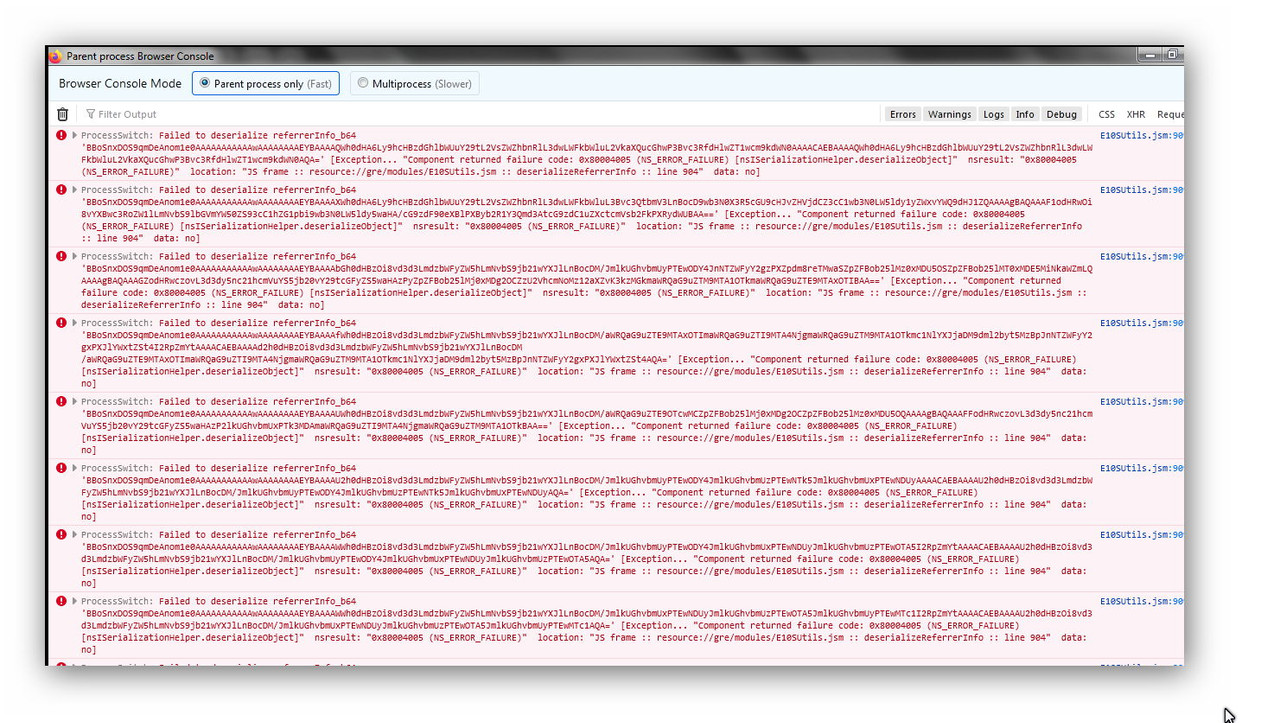Expand the error message ending MTc1AQA=

74,602
